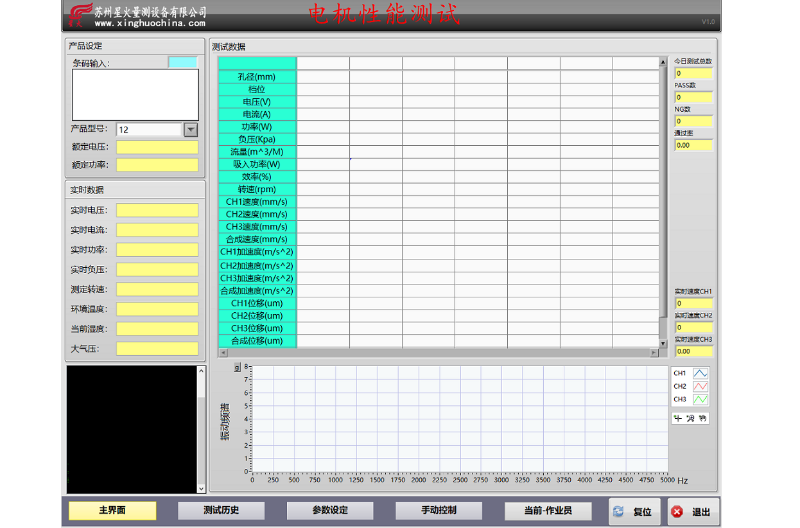Click the CH3 green waveform legend icon
The image size is (800, 528).
(700, 399)
